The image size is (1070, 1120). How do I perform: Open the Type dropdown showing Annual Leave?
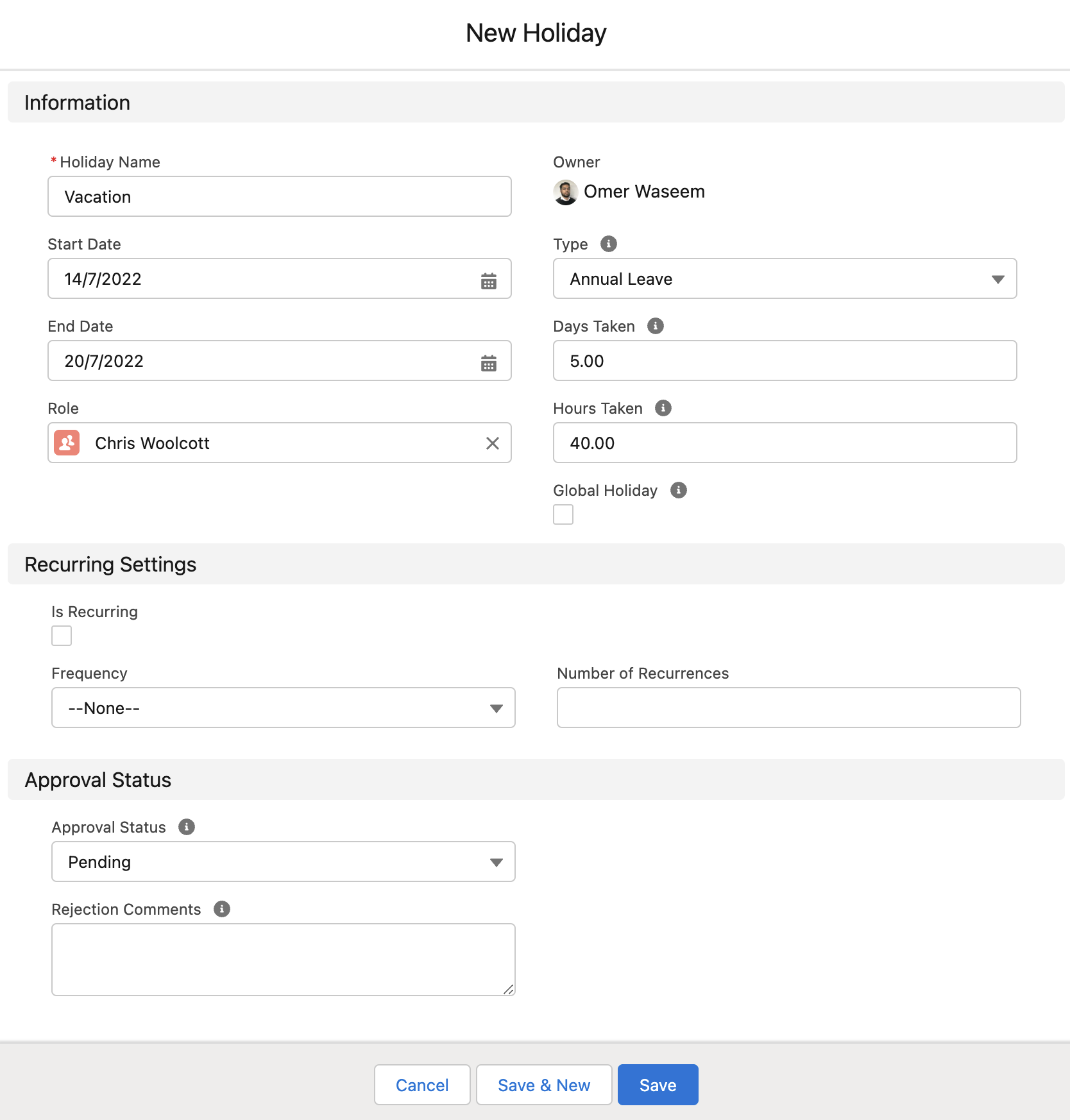click(784, 279)
